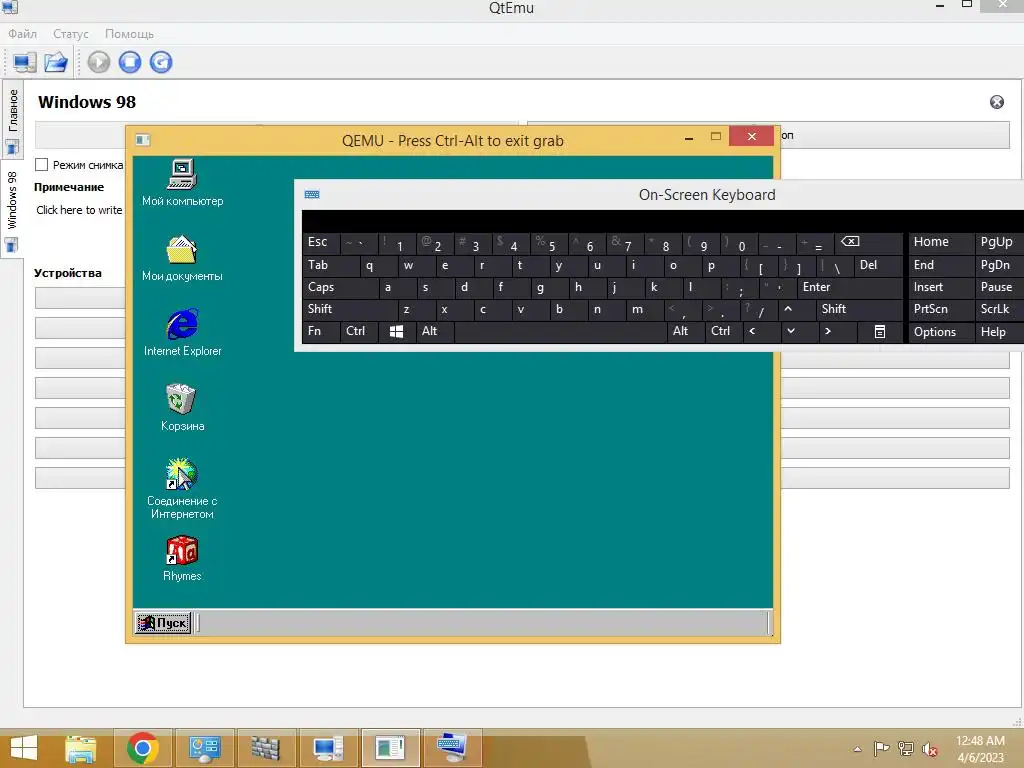Select Корзина recycle bin icon
1024x768 pixels.
182,408
